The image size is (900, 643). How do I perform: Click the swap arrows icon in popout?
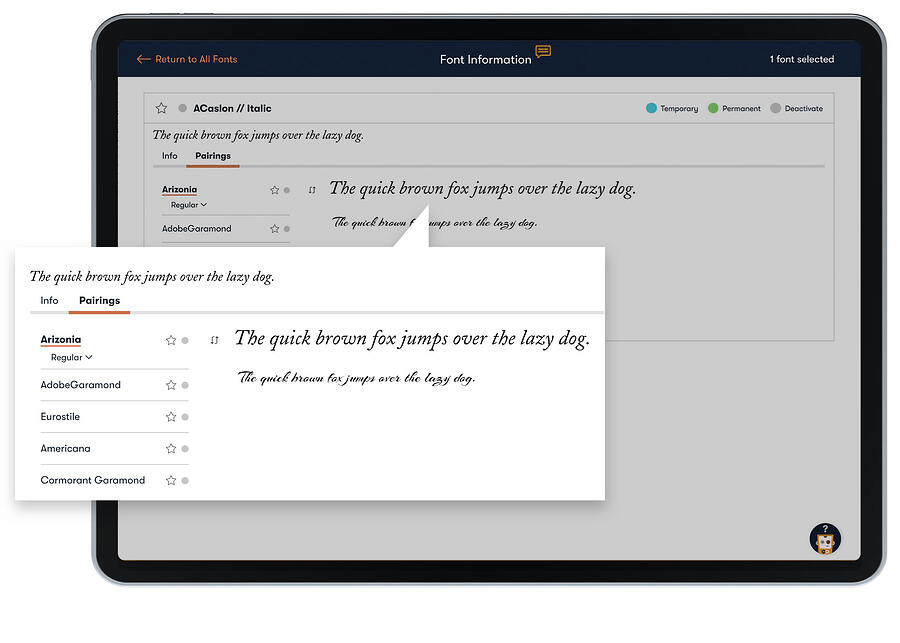215,340
